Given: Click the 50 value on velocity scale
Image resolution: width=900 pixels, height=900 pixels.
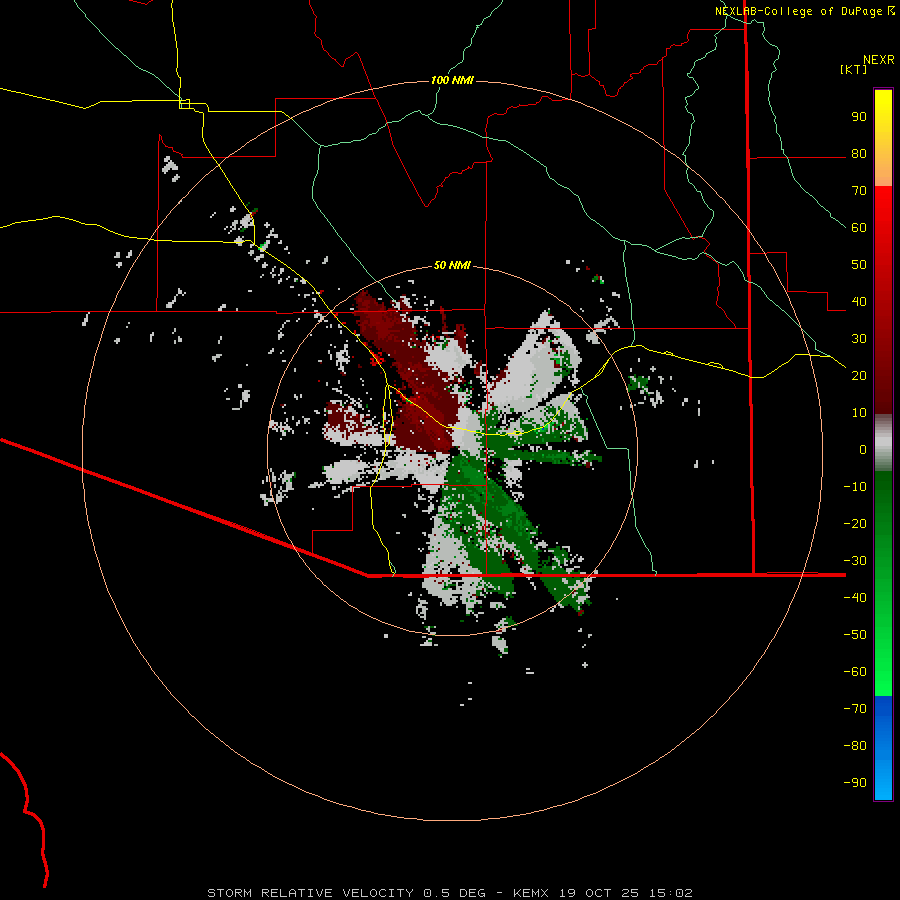Looking at the screenshot, I should (859, 265).
